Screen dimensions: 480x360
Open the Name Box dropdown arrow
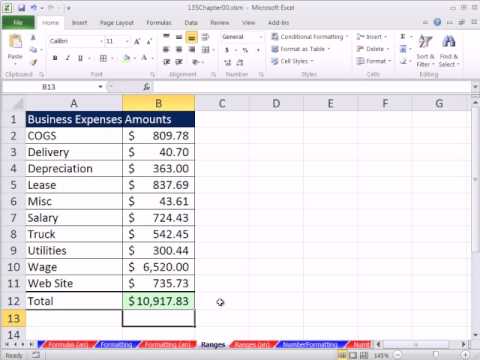pos(100,87)
